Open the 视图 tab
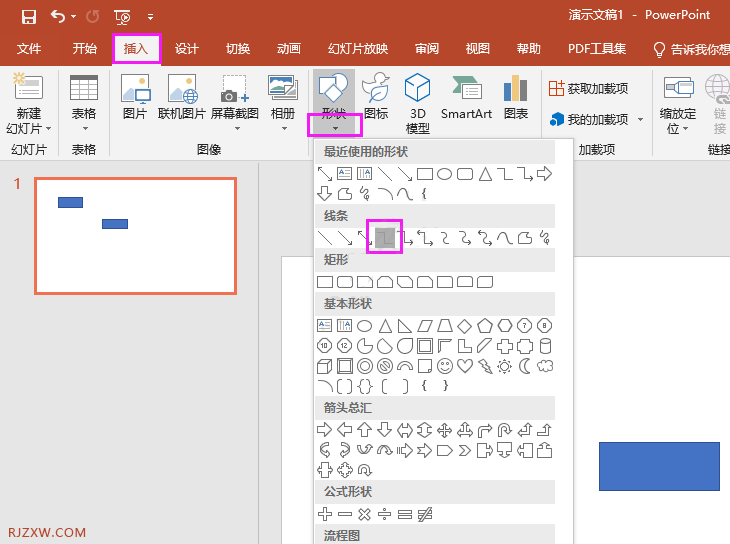This screenshot has height=544, width=730. [478, 48]
